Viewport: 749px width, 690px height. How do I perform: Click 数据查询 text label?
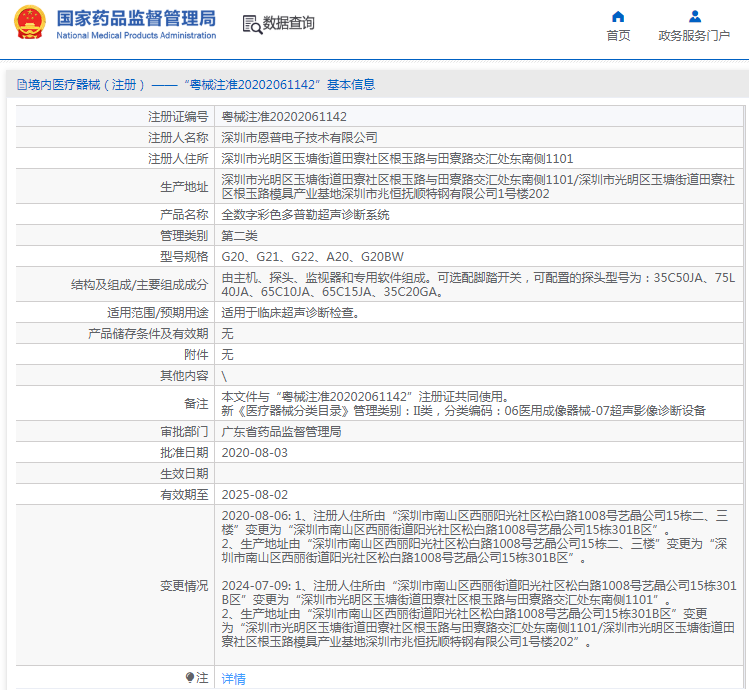pos(289,22)
